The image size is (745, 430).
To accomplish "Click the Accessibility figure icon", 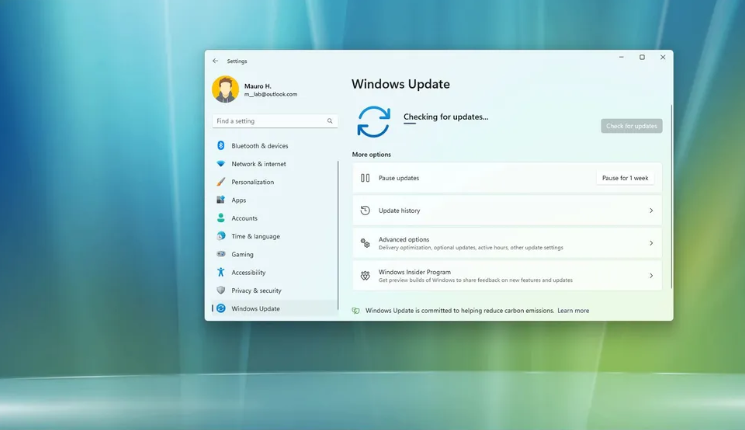I will [x=221, y=272].
